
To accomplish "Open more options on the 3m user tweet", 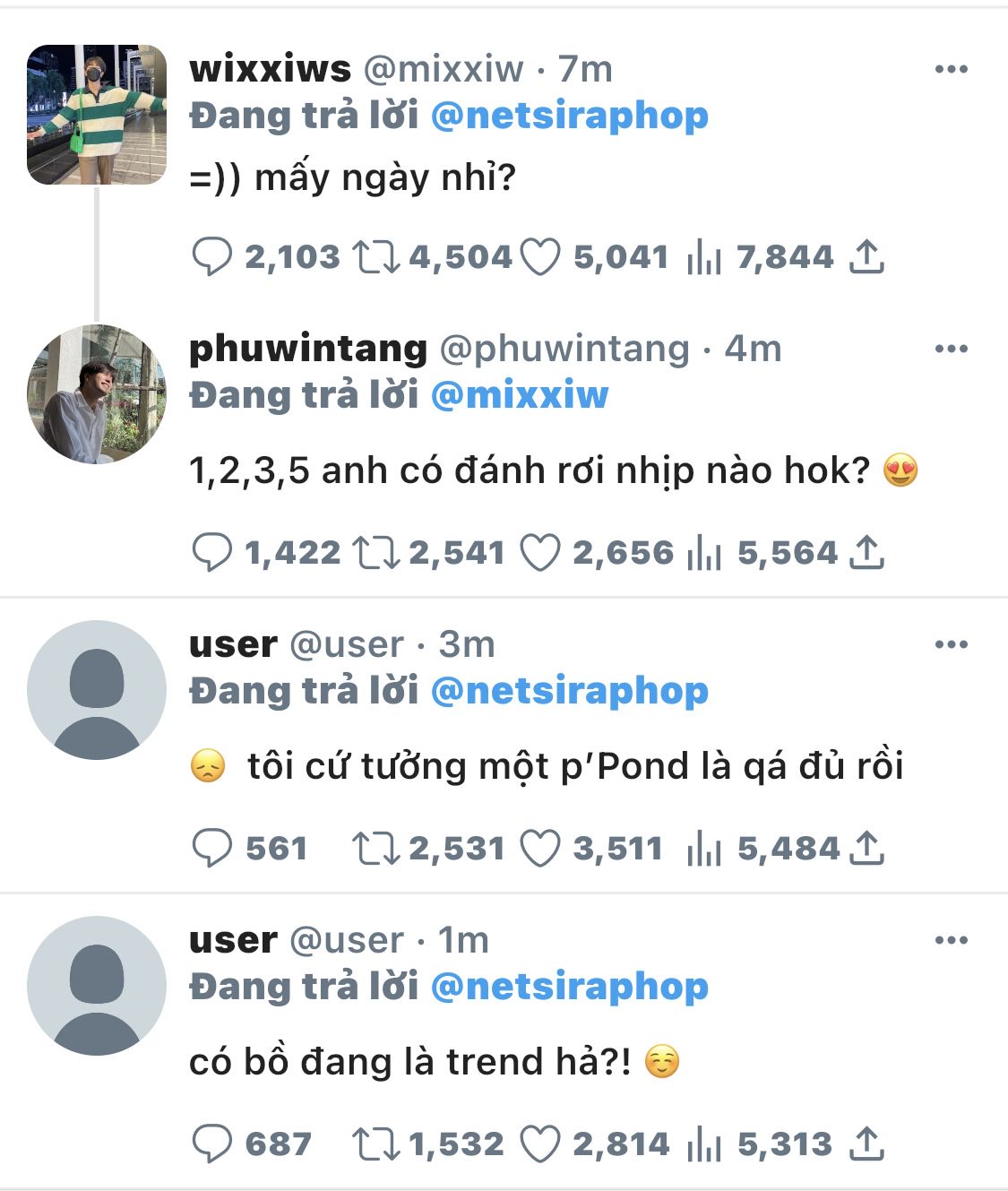I will tap(951, 644).
